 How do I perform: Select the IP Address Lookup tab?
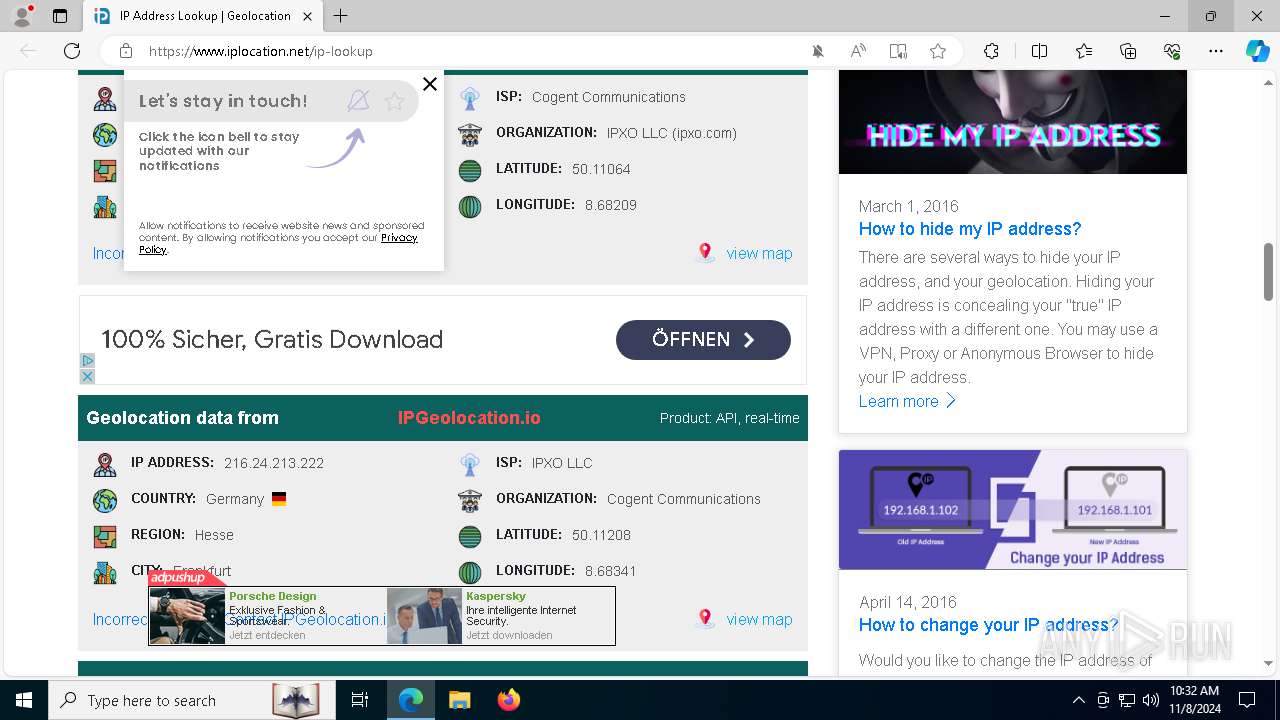(202, 16)
